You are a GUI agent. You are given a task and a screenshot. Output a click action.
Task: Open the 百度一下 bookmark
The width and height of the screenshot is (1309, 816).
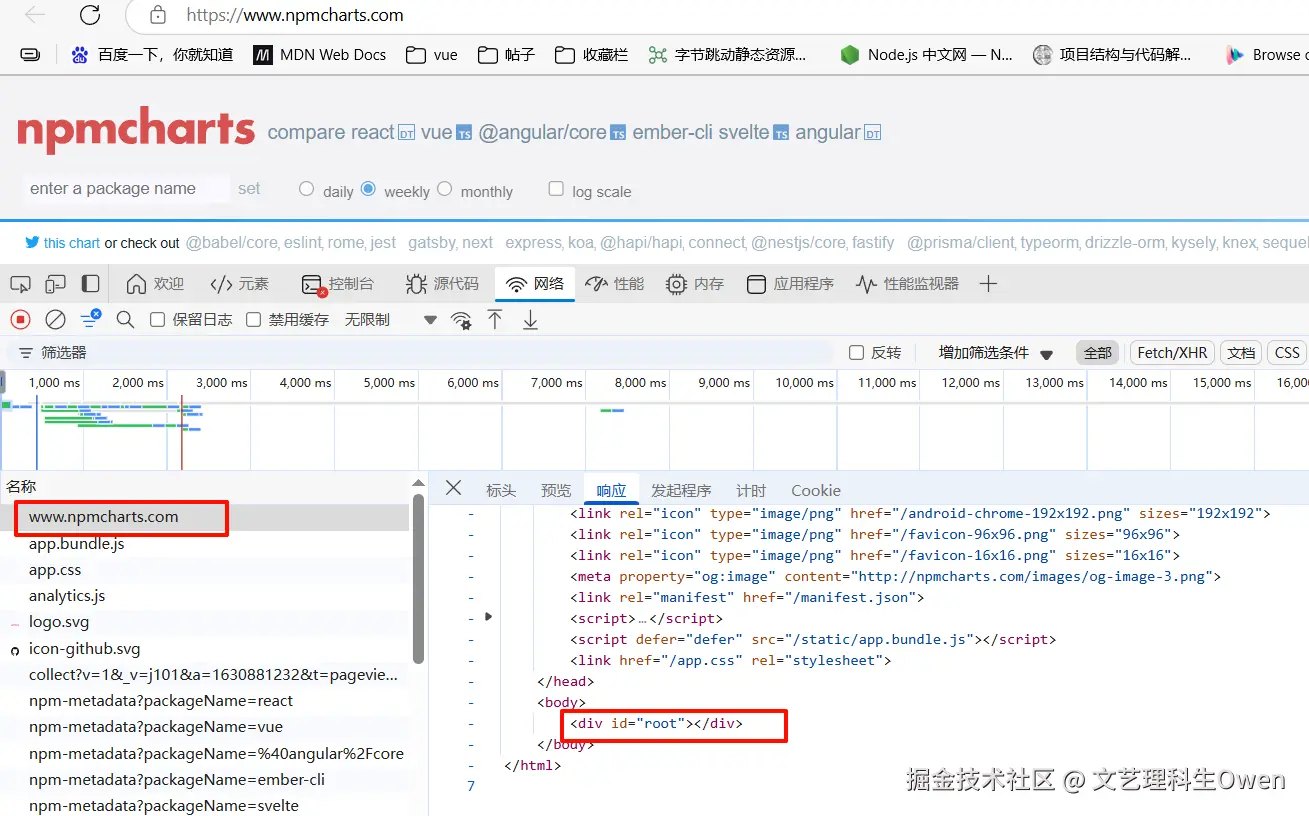(152, 55)
